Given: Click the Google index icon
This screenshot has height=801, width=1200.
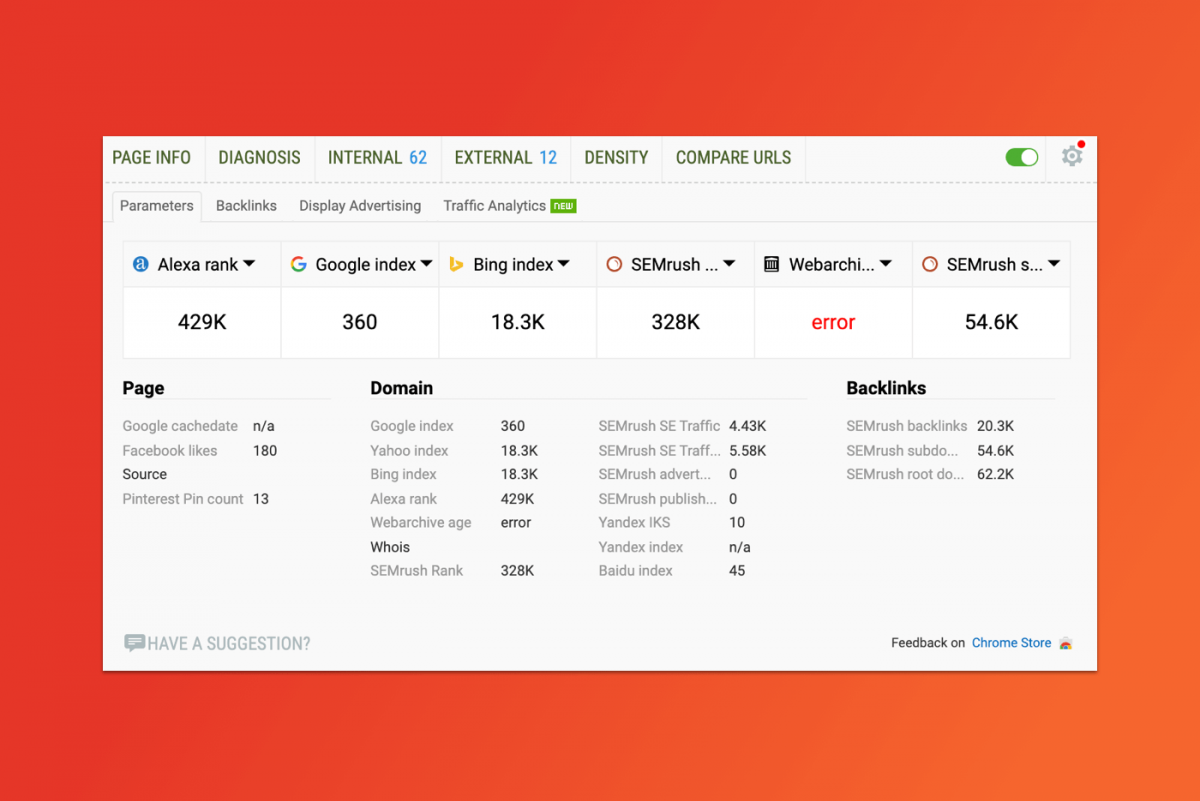Looking at the screenshot, I should (x=297, y=264).
